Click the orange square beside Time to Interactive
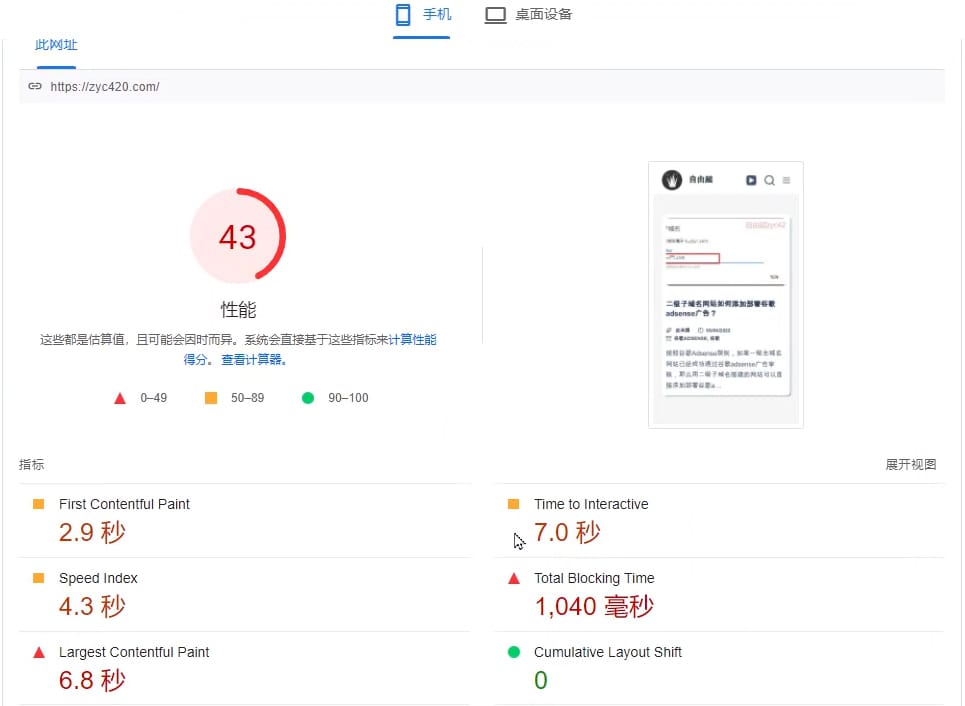This screenshot has width=965, height=706. (515, 504)
